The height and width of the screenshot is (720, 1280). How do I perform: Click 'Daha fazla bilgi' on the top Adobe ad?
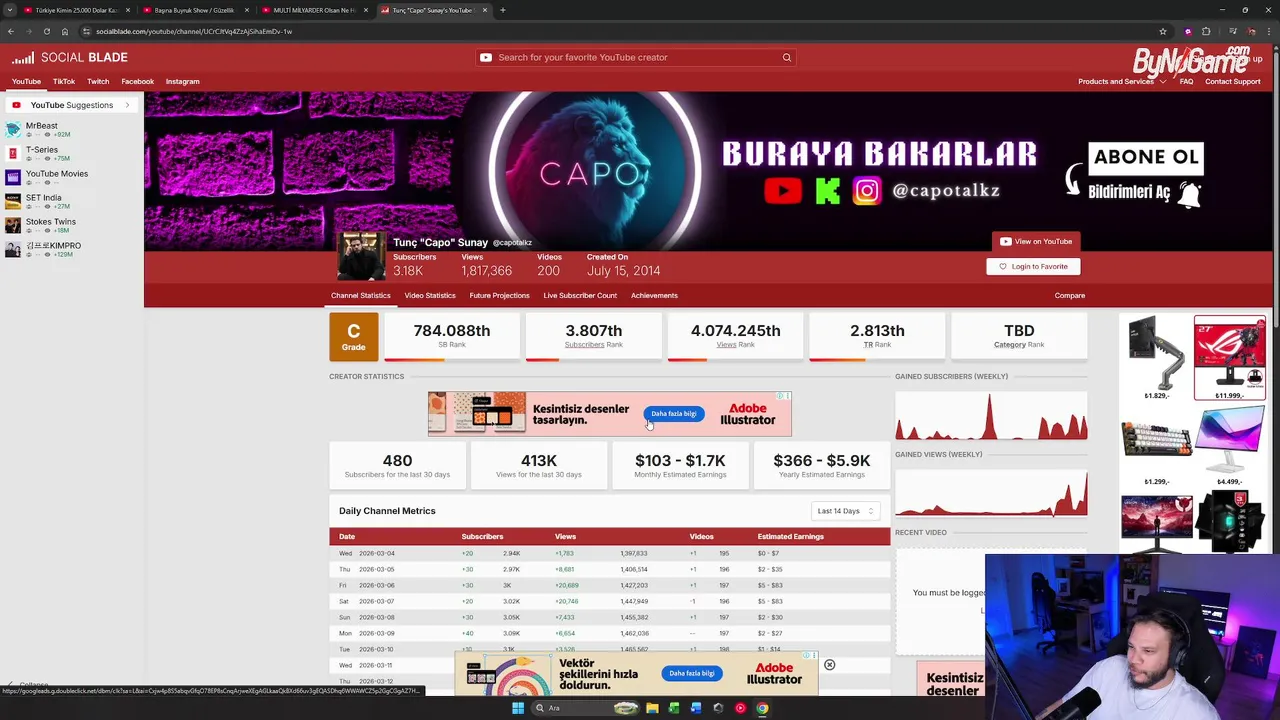[x=674, y=414]
